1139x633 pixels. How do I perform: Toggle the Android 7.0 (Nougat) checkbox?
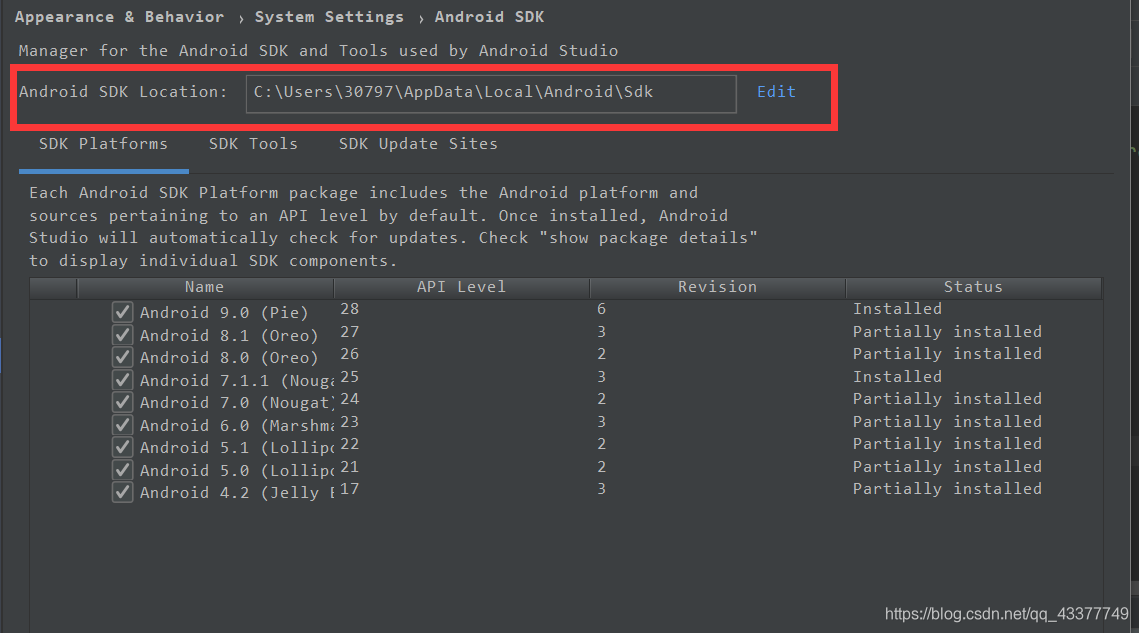pyautogui.click(x=122, y=403)
